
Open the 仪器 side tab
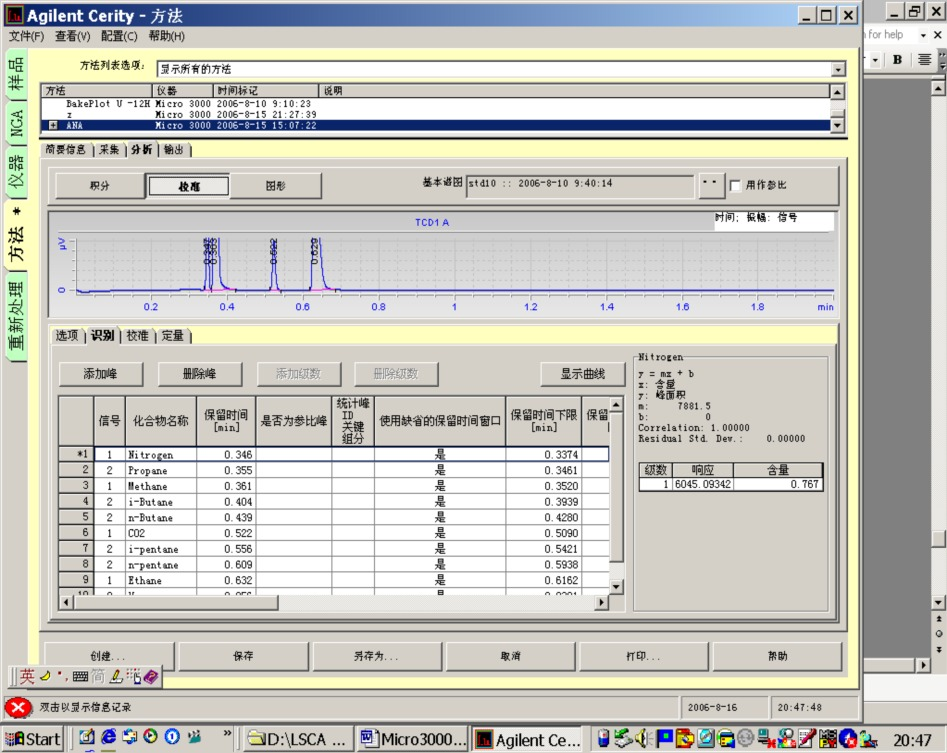16,171
